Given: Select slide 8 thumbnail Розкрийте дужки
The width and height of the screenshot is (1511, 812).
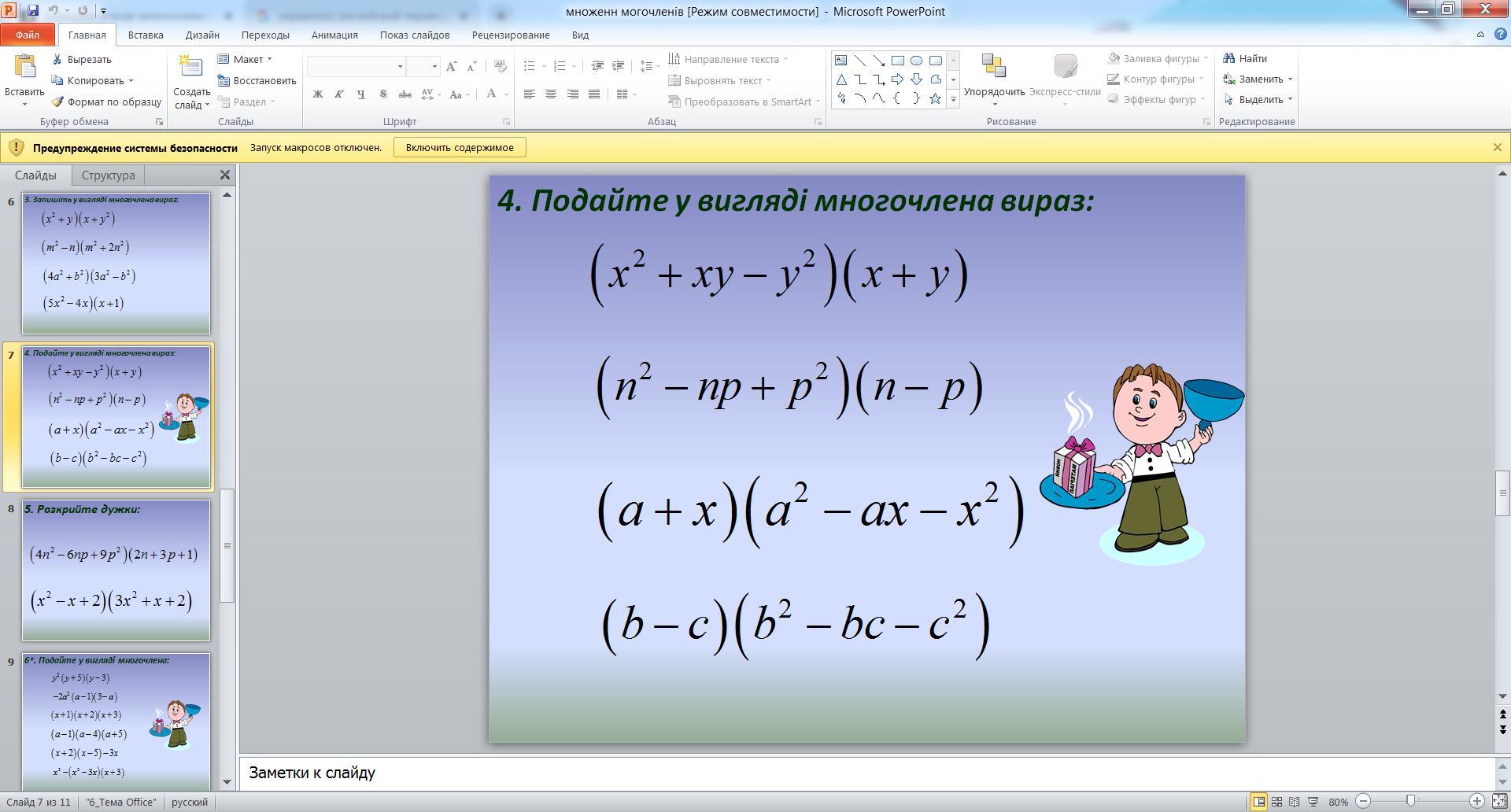Looking at the screenshot, I should coord(116,570).
